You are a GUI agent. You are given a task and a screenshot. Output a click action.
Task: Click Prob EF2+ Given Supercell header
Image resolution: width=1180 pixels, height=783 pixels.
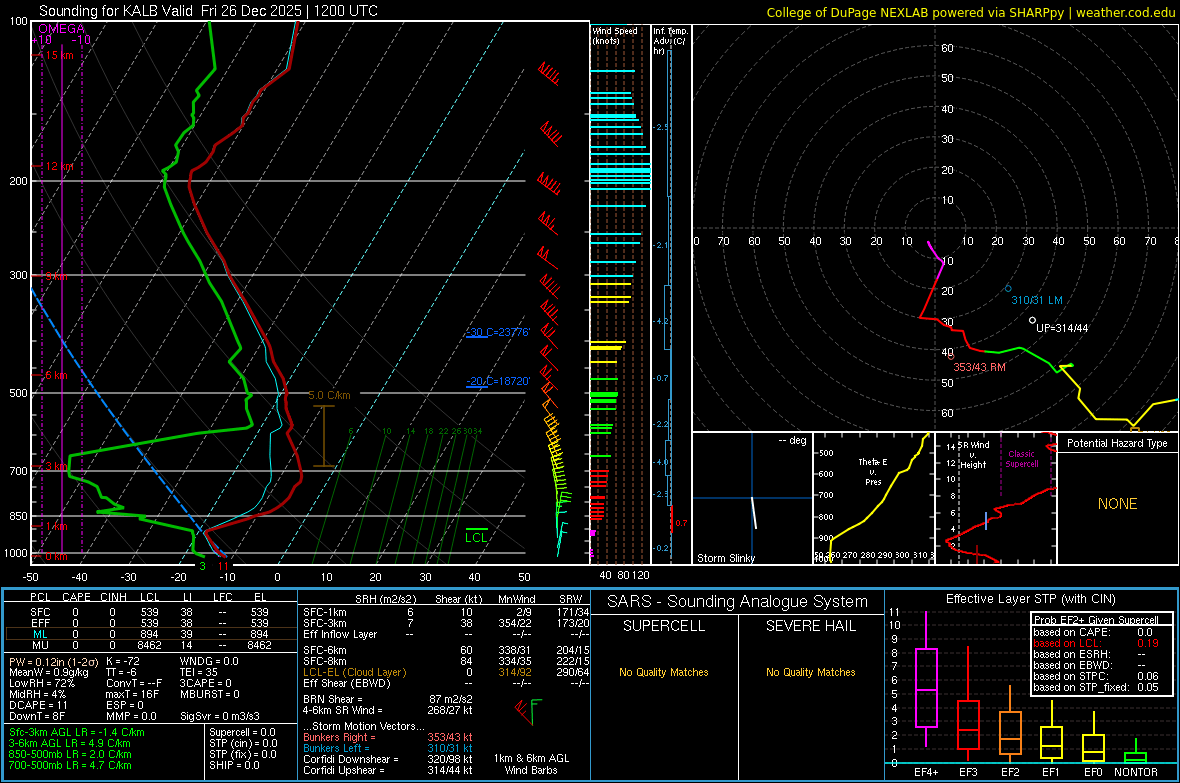pyautogui.click(x=1096, y=620)
